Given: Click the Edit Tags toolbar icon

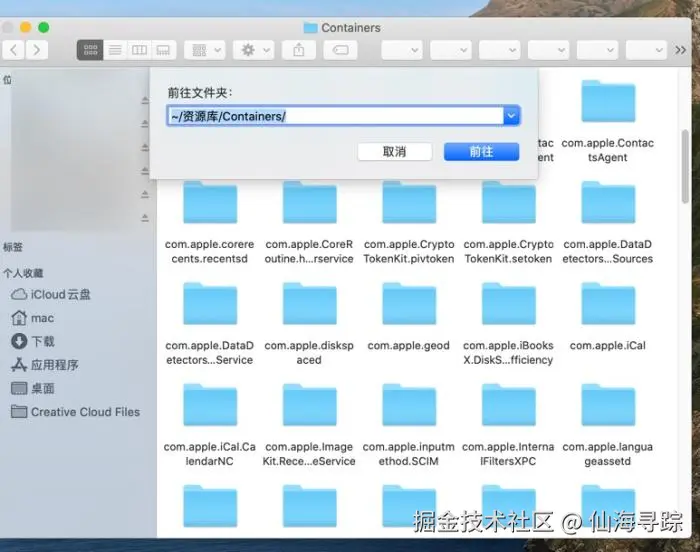Looking at the screenshot, I should [x=340, y=50].
